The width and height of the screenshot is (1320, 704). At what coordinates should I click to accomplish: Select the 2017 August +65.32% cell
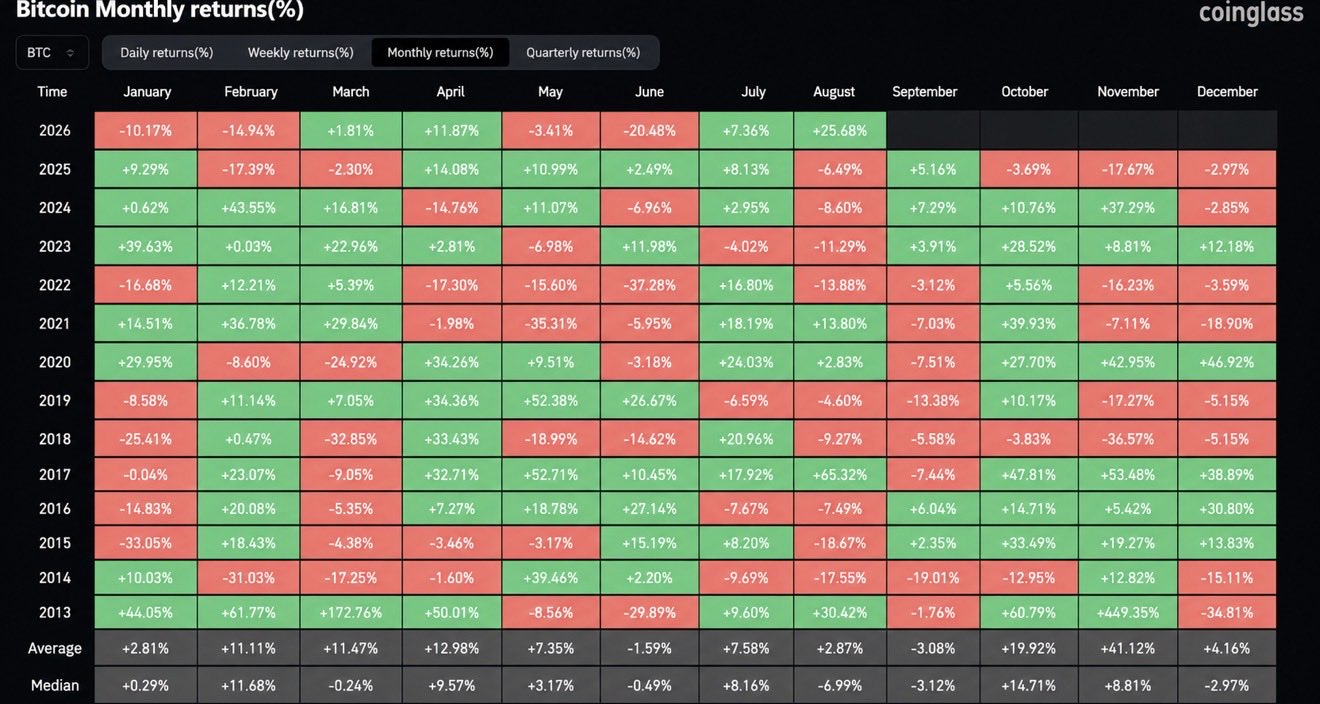pos(840,473)
